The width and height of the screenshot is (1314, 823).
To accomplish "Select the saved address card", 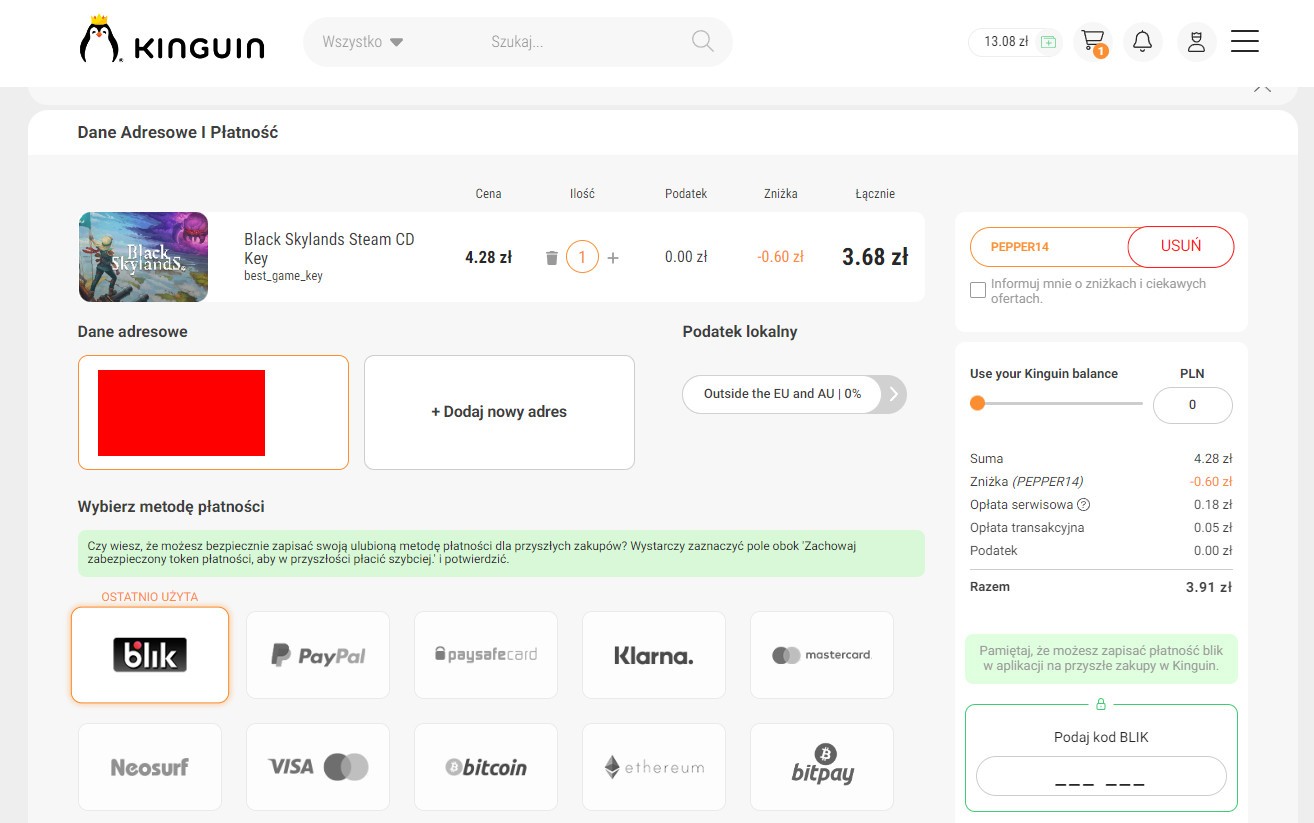I will pos(213,412).
